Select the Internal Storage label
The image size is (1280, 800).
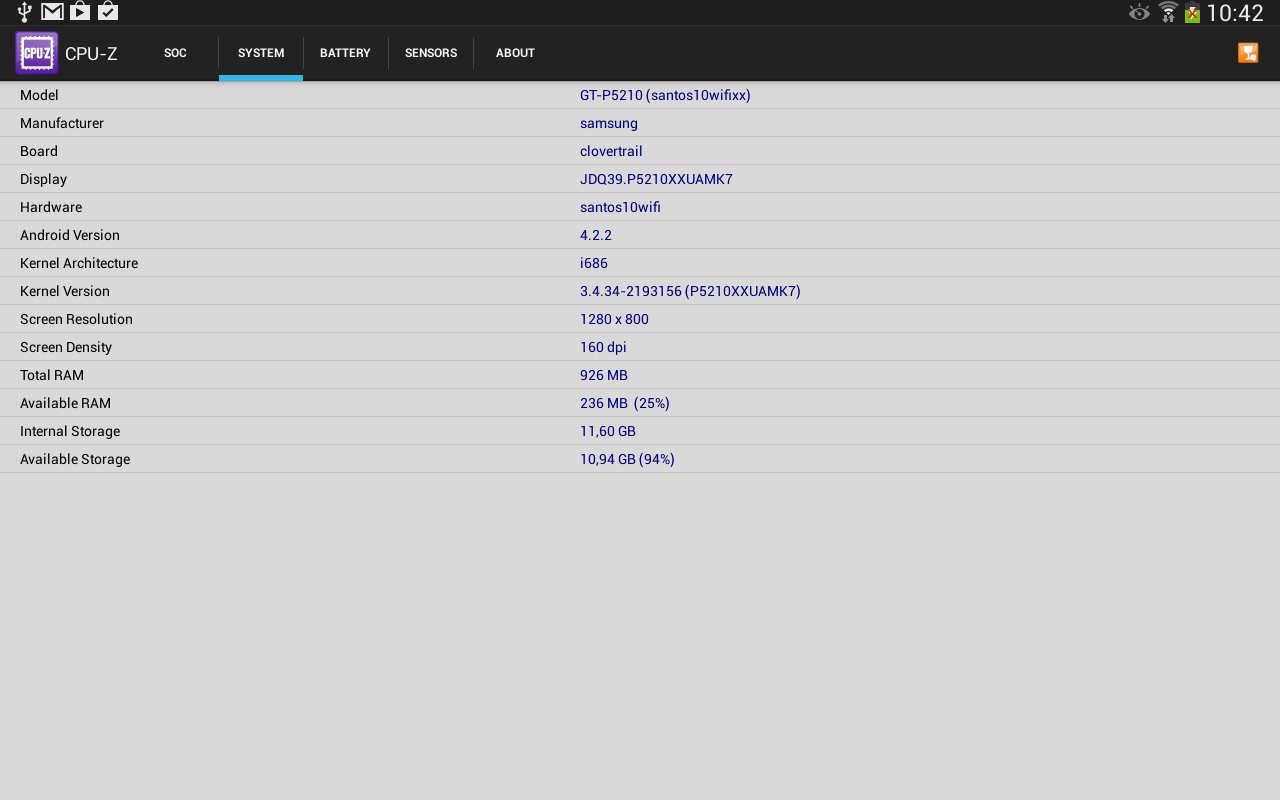point(70,431)
